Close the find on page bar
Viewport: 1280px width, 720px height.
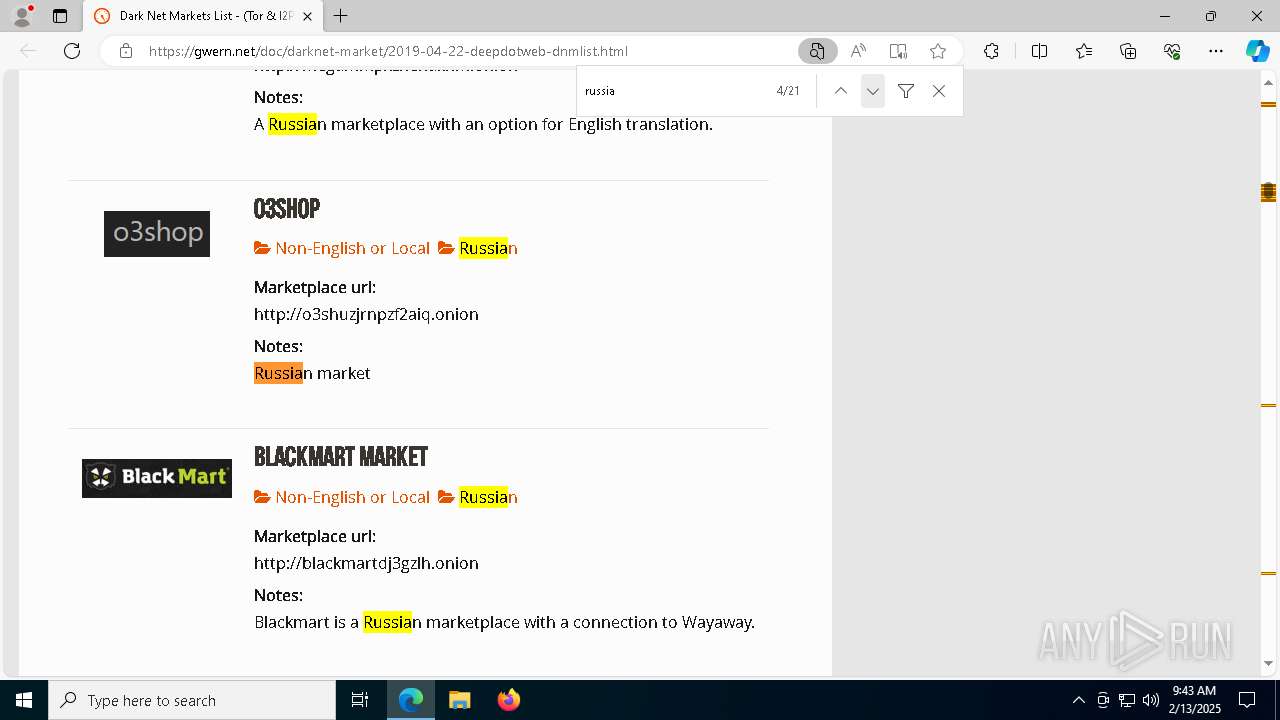[939, 91]
